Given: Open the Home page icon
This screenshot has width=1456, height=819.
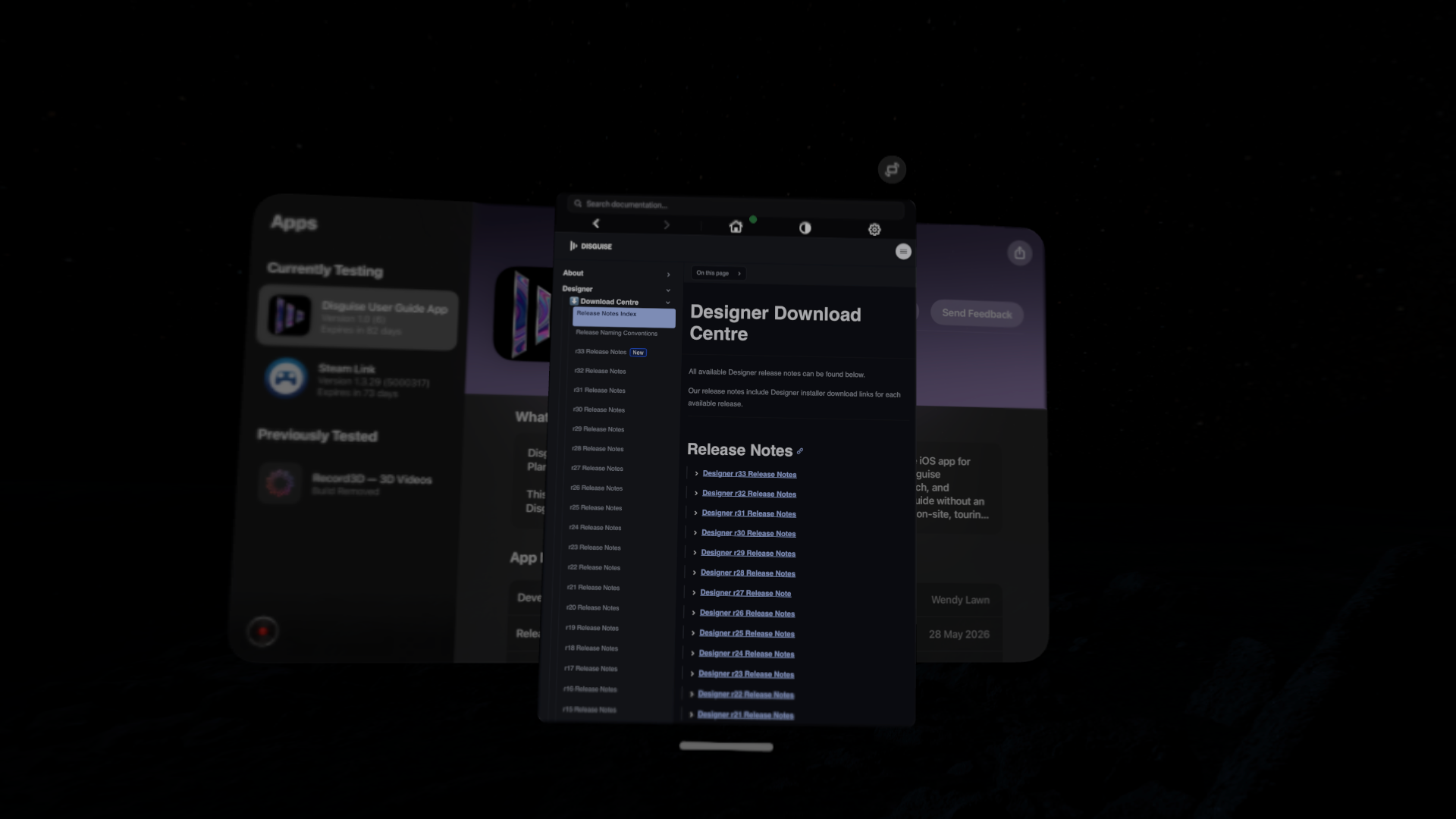Looking at the screenshot, I should click(x=736, y=227).
